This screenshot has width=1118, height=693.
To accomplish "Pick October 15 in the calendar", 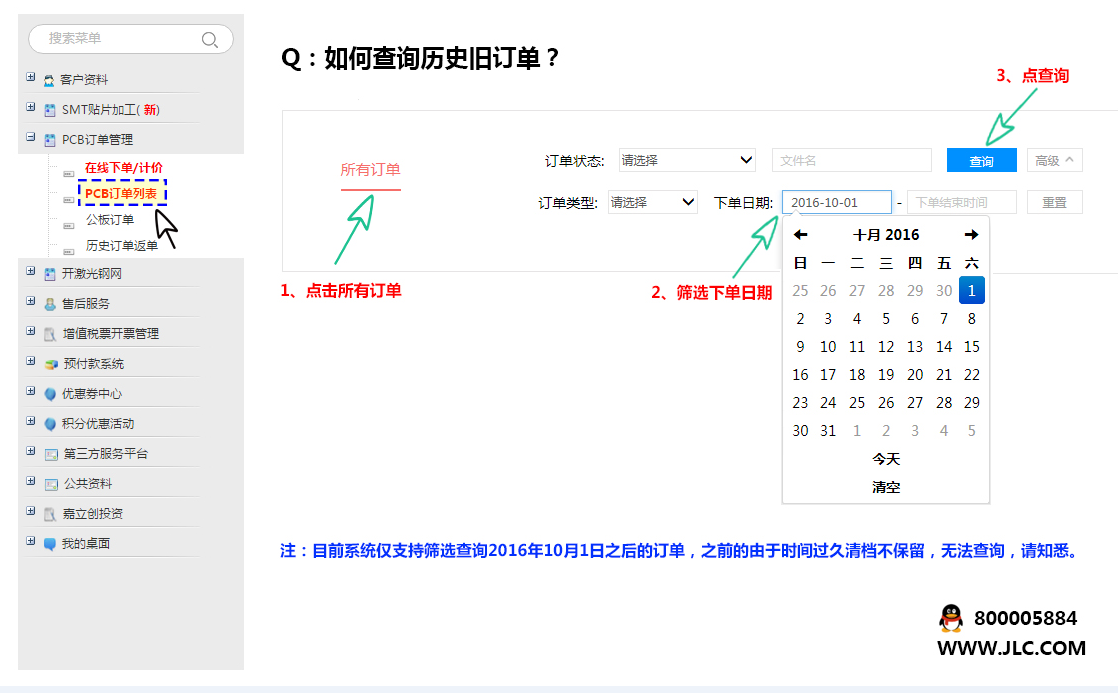I will click(x=971, y=347).
